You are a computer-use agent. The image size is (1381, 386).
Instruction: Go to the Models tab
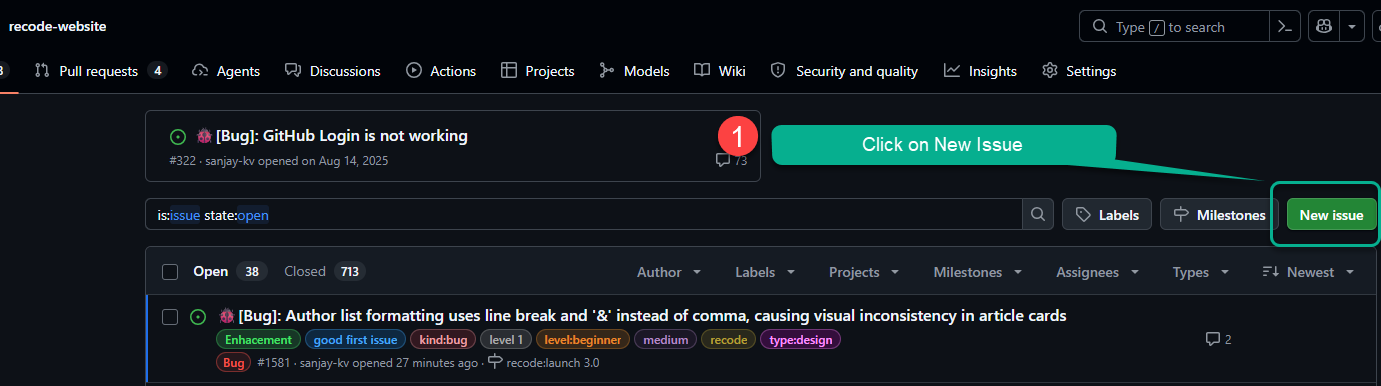(634, 71)
